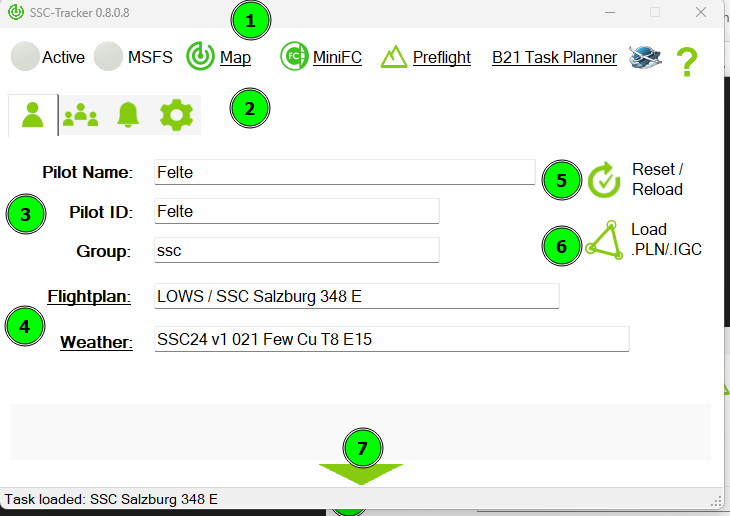Open the B21 Task Planner link
730x516 pixels.
pyautogui.click(x=554, y=58)
